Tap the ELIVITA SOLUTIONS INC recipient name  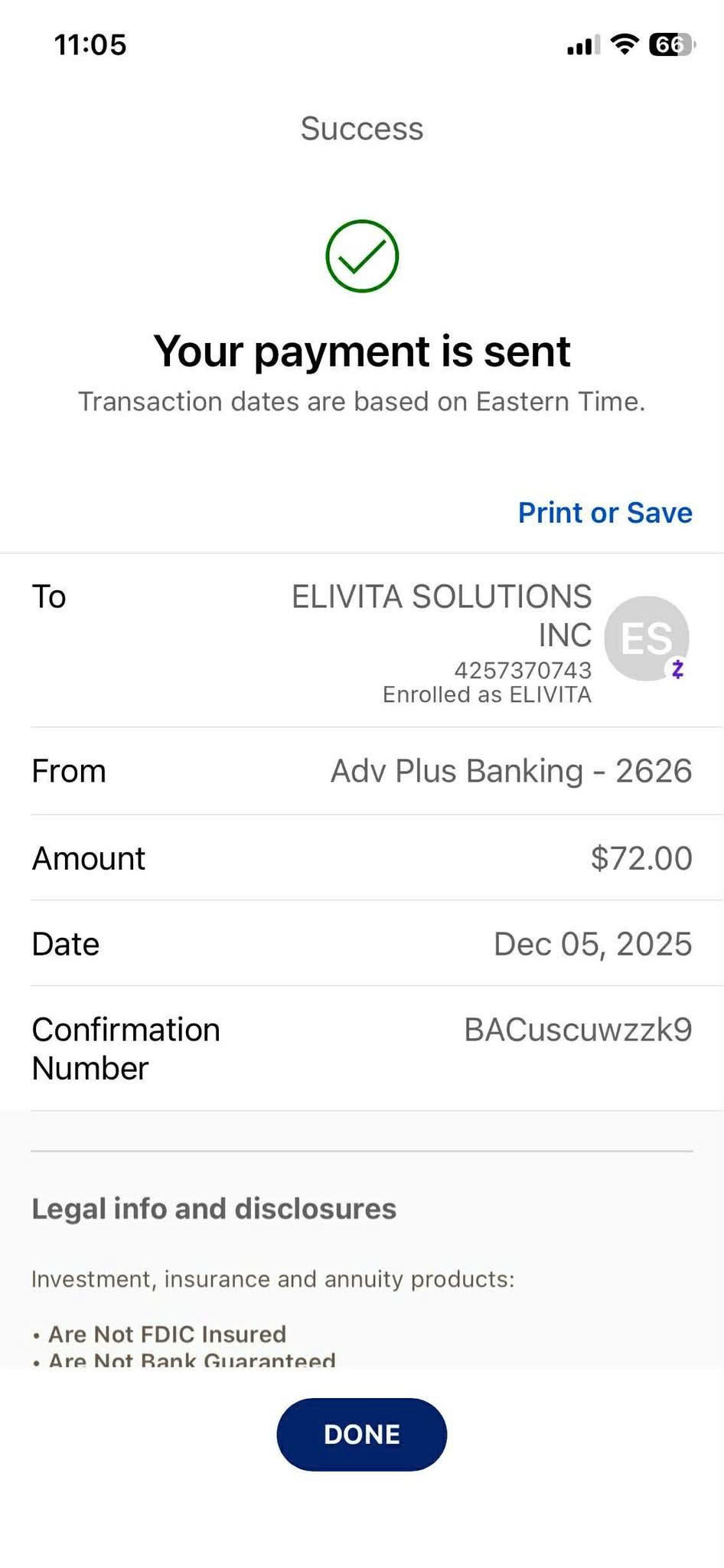[442, 615]
